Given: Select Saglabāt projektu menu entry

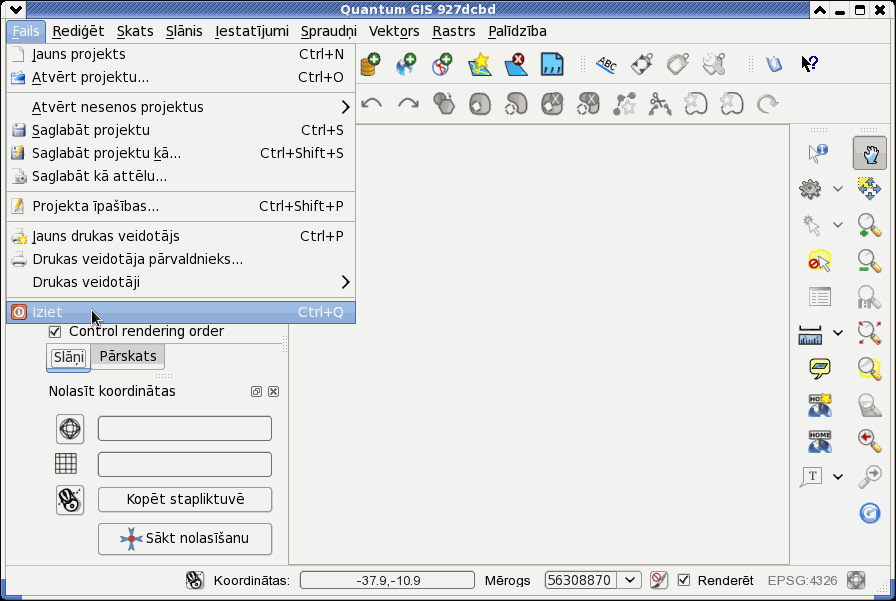Looking at the screenshot, I should [x=181, y=130].
